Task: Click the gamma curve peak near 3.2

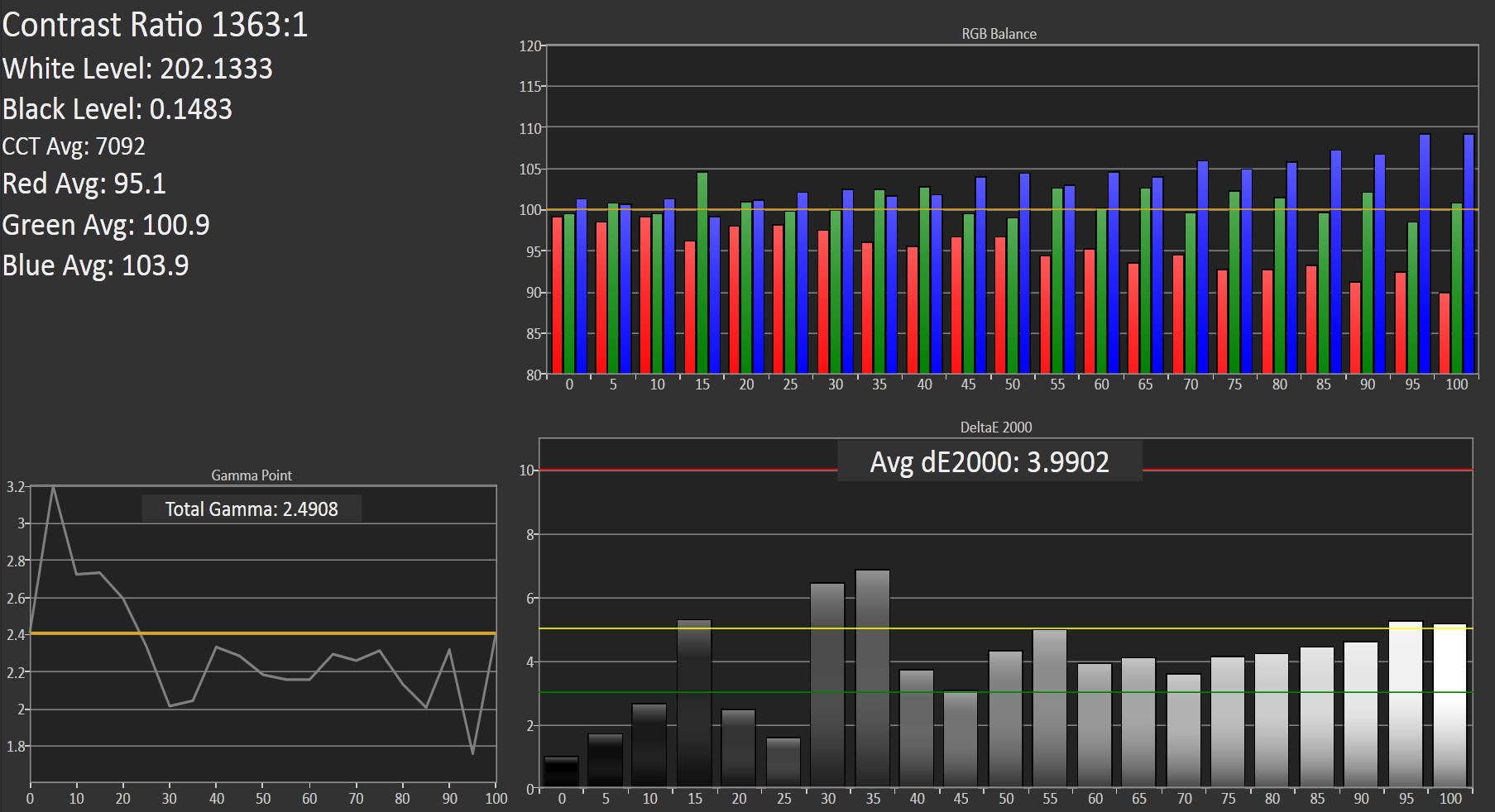Action: (54, 487)
